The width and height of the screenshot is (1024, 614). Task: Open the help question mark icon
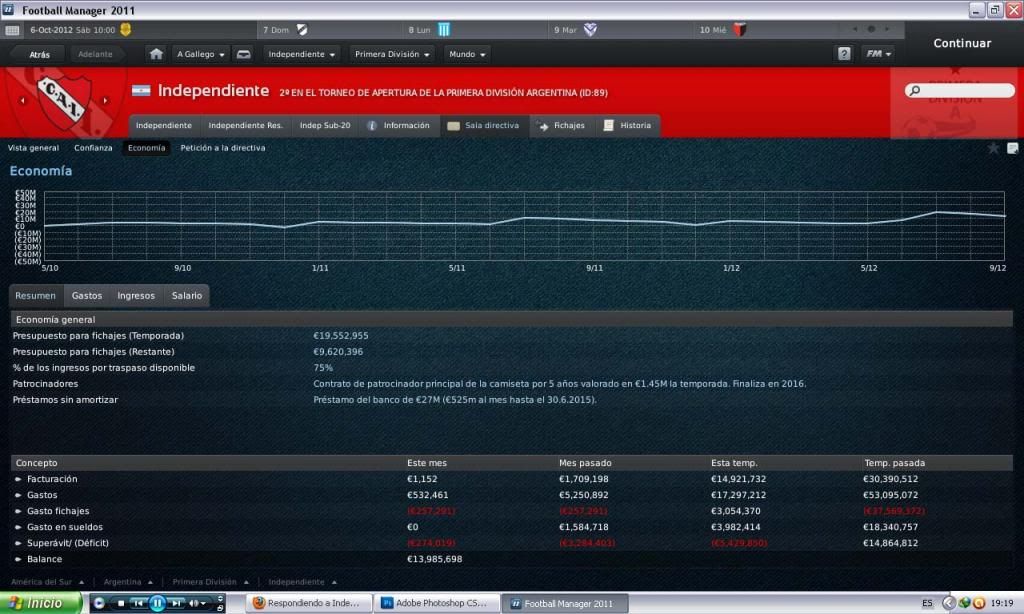844,54
